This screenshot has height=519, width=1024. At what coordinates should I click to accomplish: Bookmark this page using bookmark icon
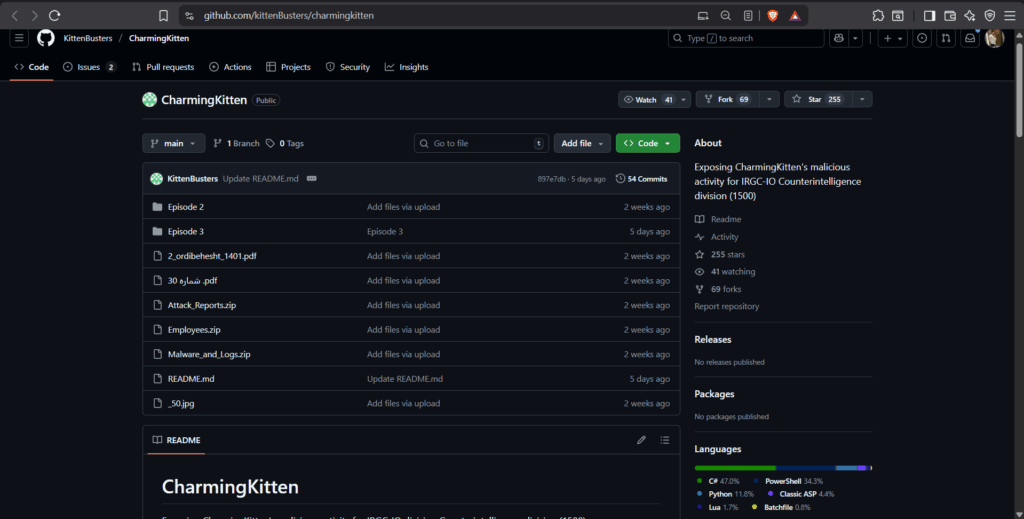click(163, 16)
